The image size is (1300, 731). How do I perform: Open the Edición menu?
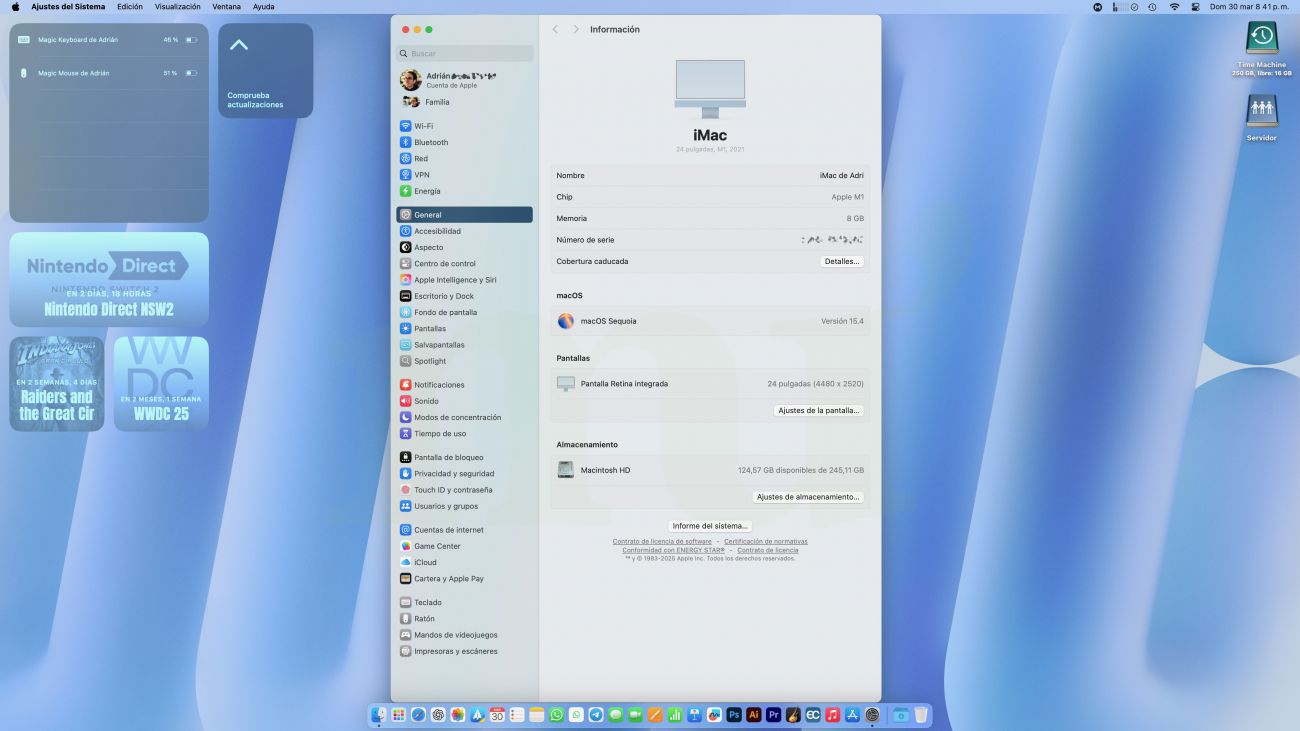point(130,6)
